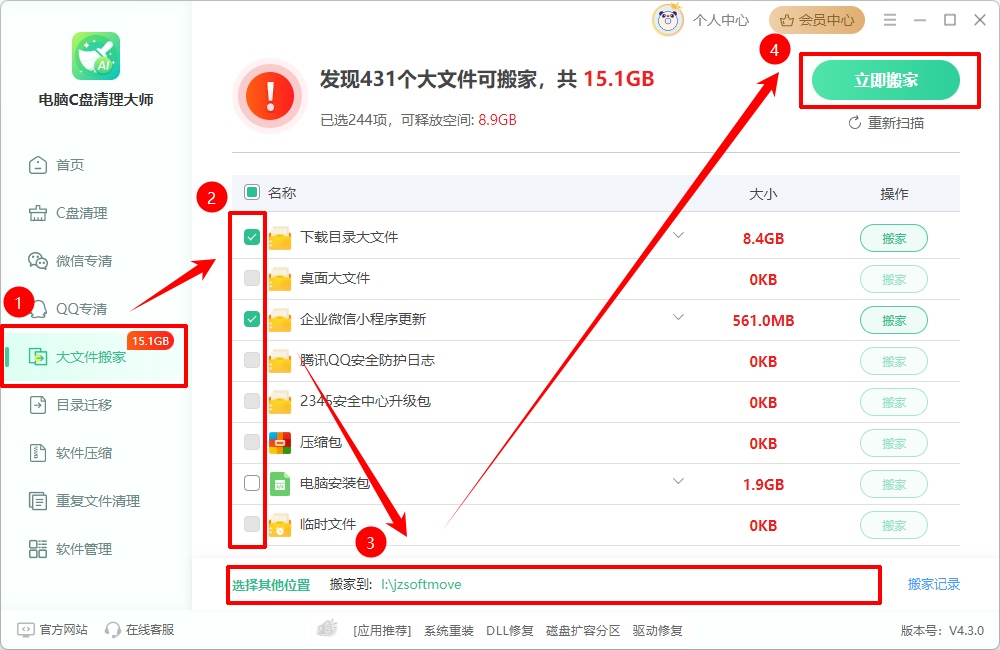Click the 大小 column header
Screen dimensions: 1000x650
763,194
